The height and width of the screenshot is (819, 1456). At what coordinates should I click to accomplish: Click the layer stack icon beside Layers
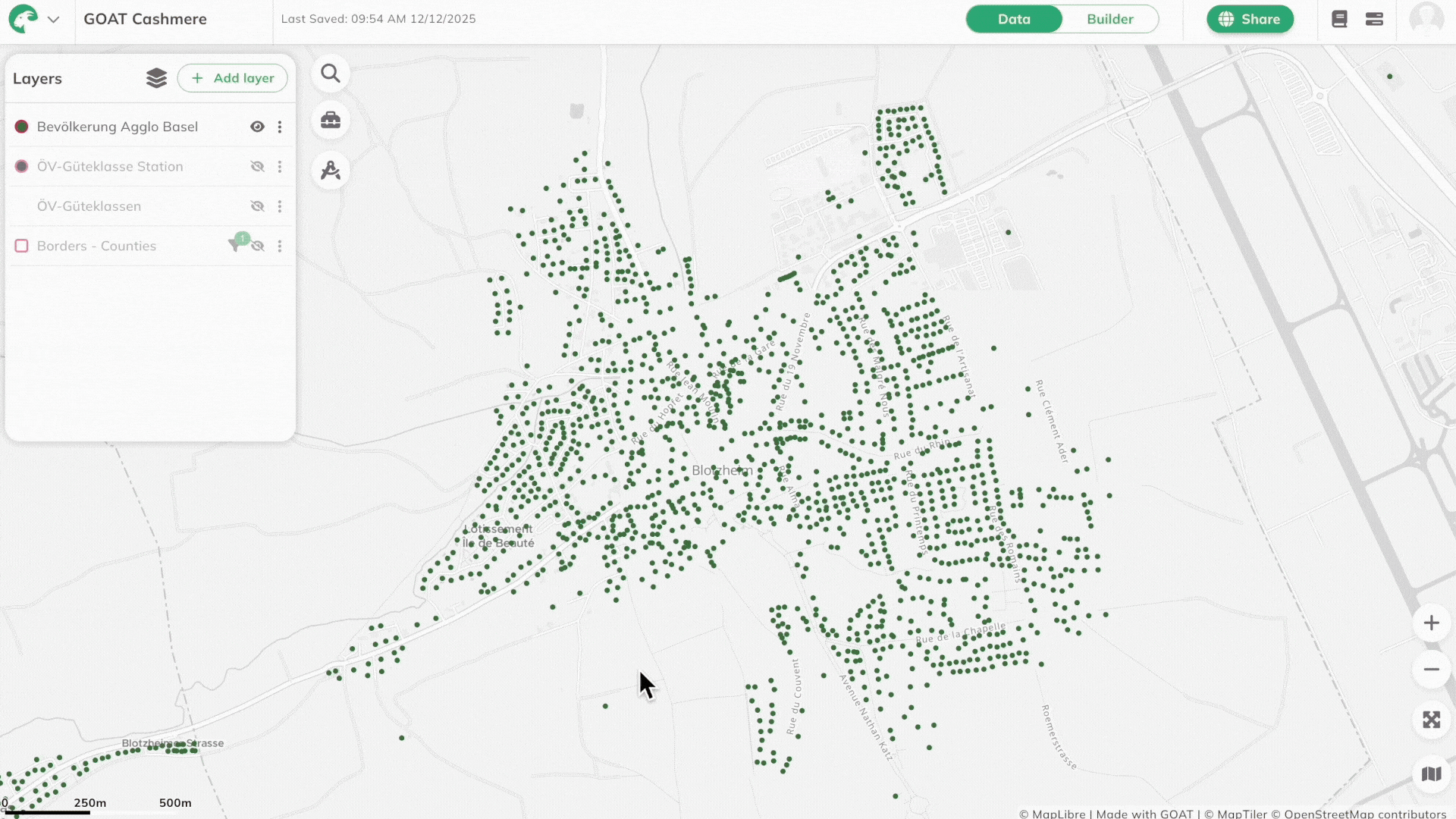[156, 78]
